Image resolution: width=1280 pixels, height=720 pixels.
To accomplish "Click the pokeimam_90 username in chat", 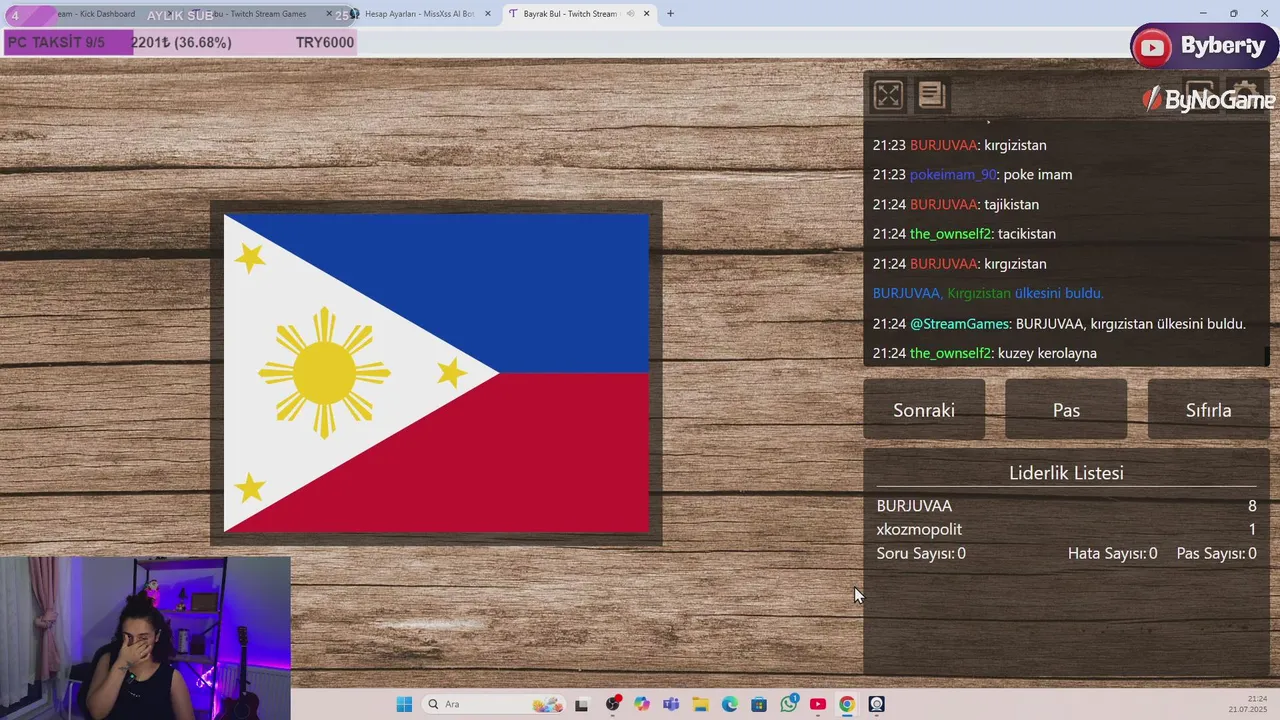I will (953, 175).
